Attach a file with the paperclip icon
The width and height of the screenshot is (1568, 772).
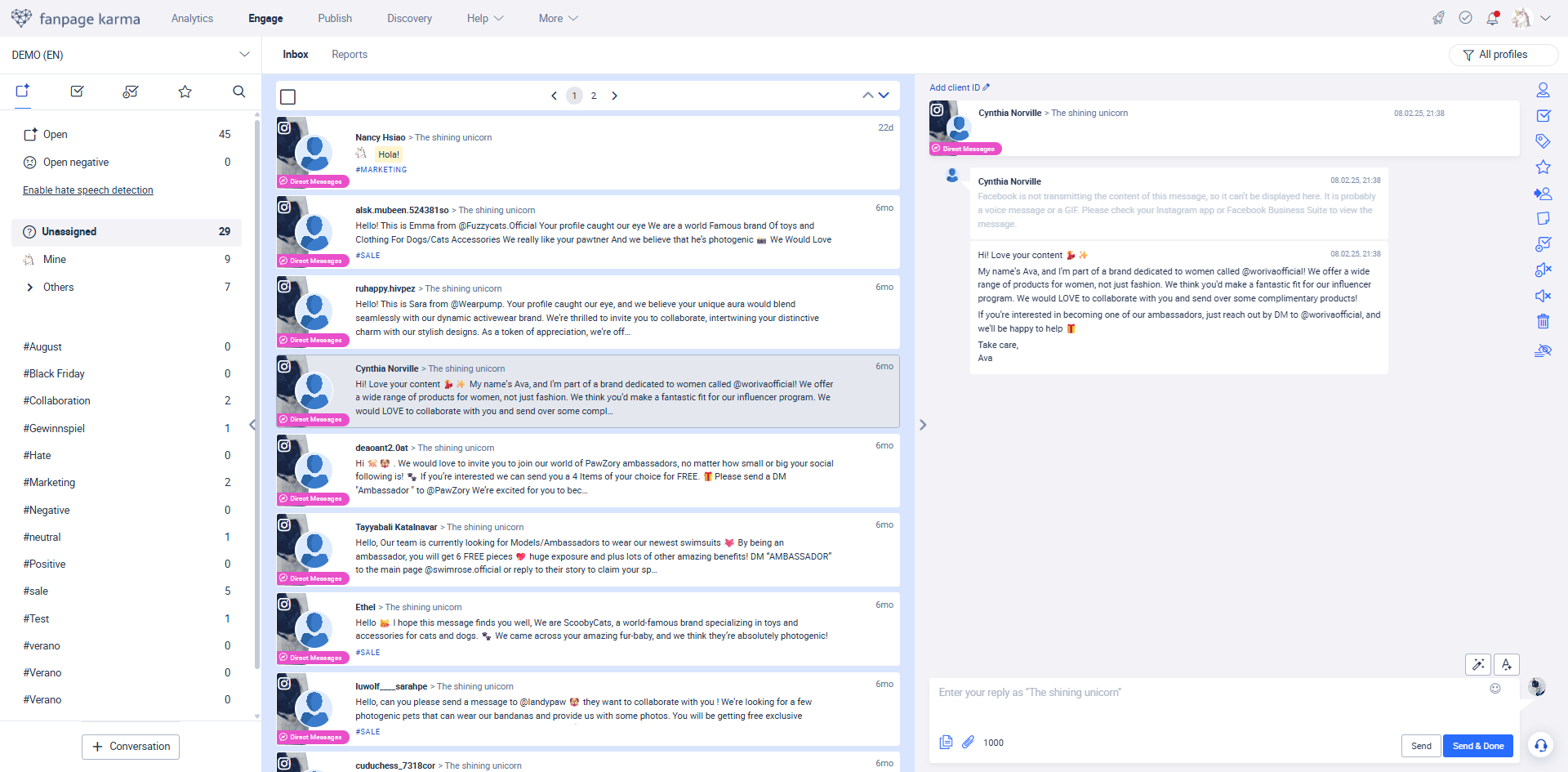(x=968, y=742)
